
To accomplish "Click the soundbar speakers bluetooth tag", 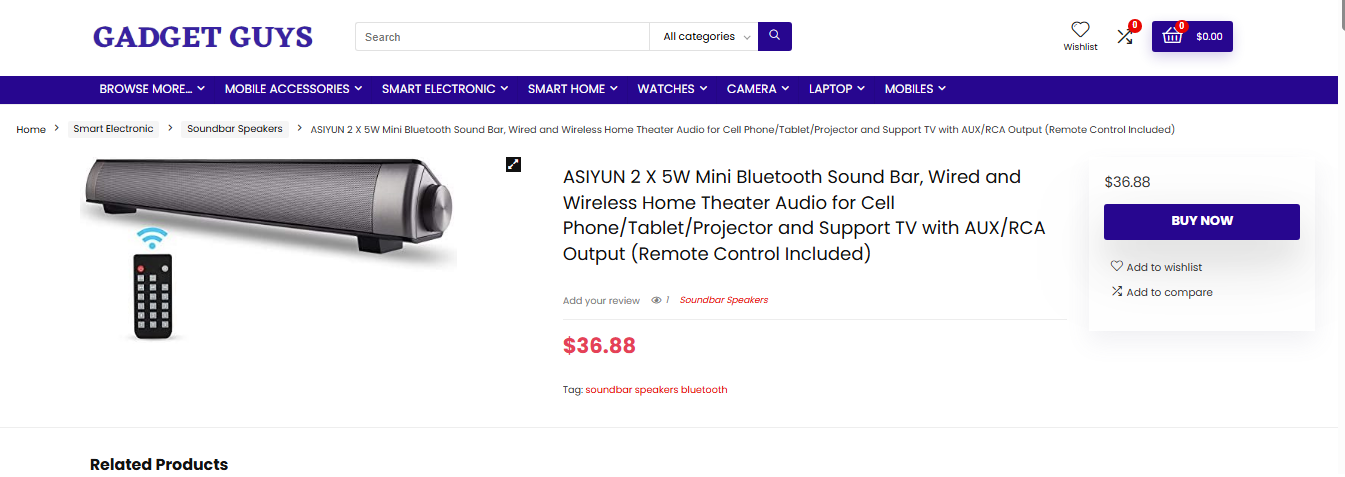I will 656,390.
